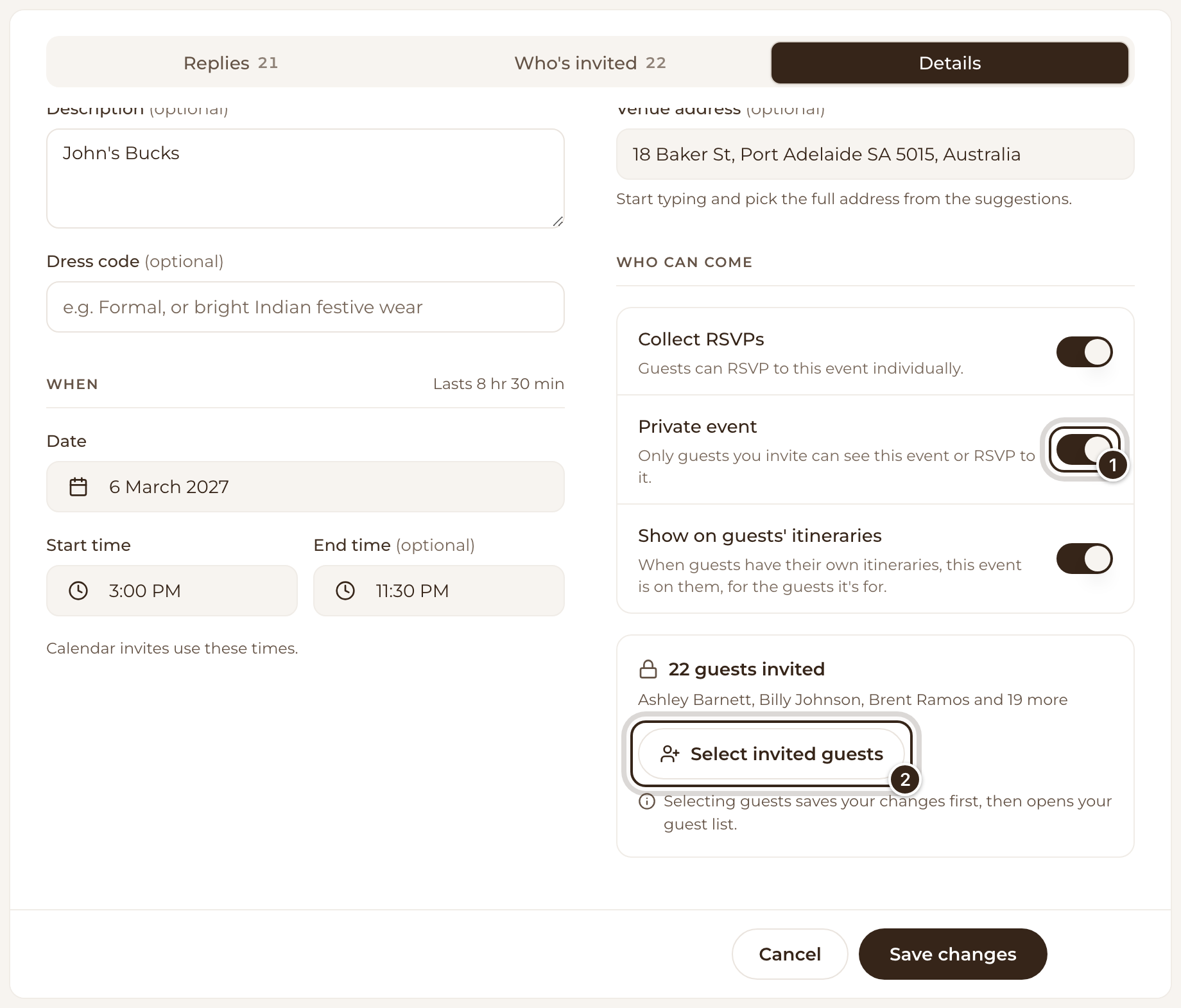Click the add-person icon on Select invited guests
1181x1008 pixels.
[670, 754]
